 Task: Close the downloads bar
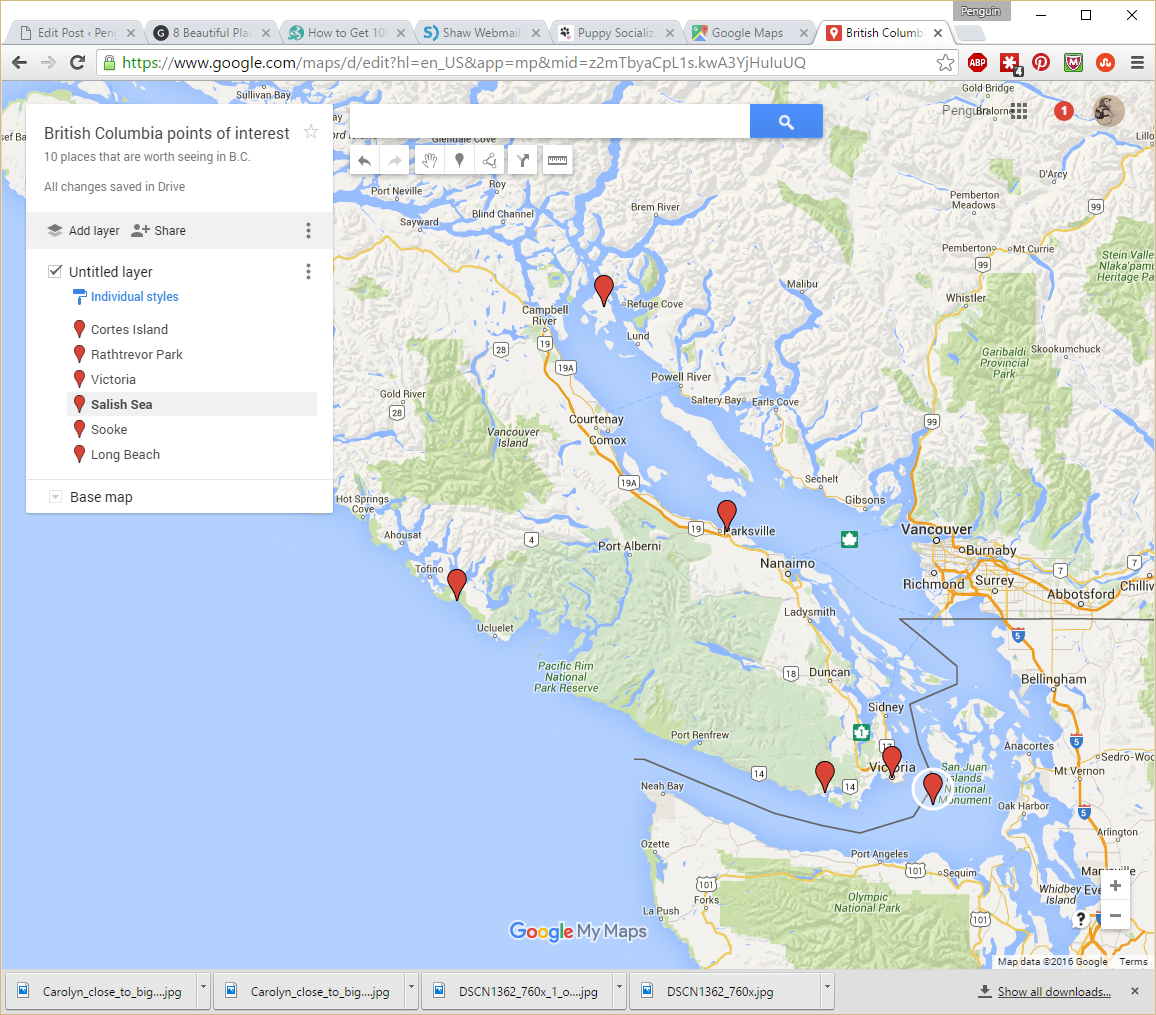[1135, 991]
